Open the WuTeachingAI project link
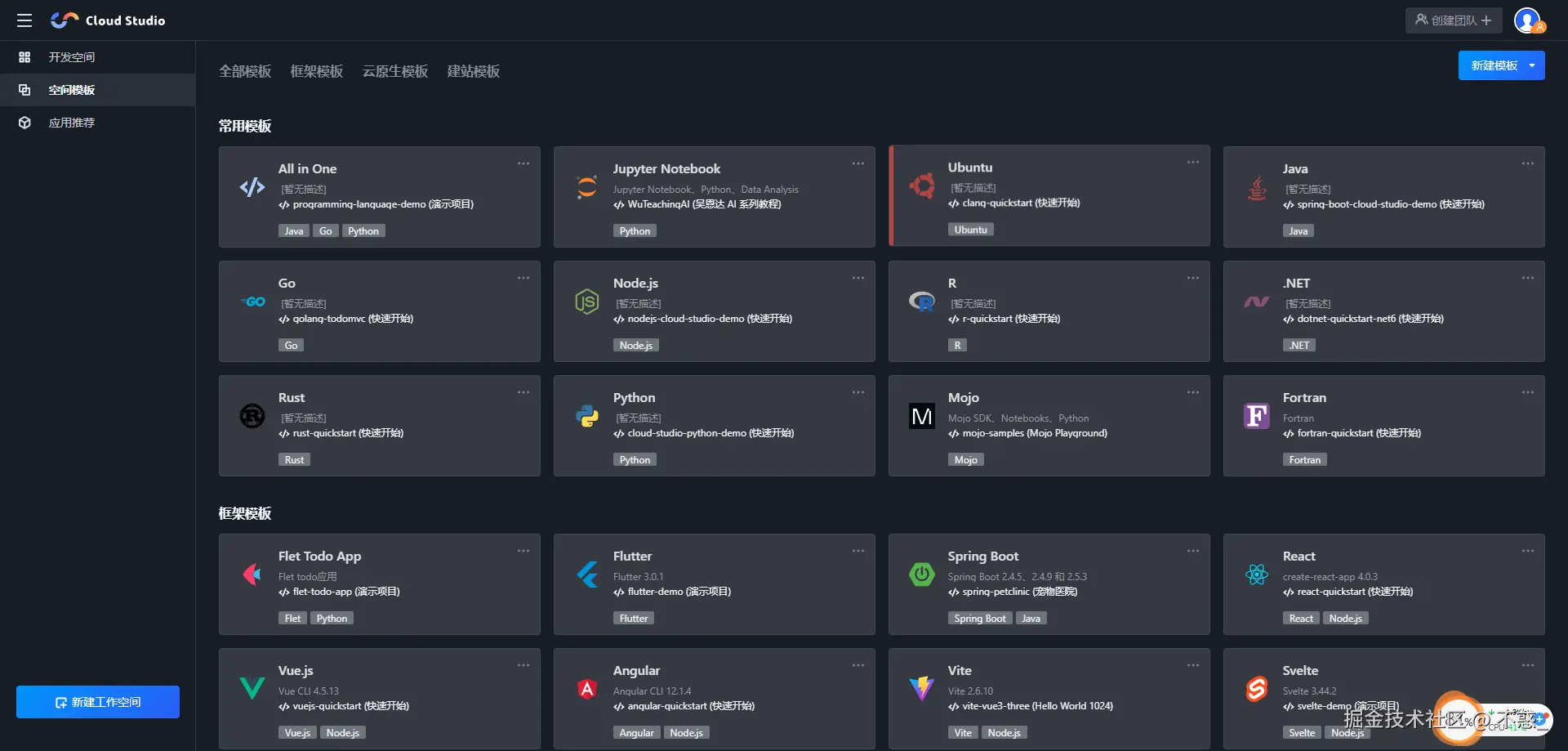 click(697, 204)
